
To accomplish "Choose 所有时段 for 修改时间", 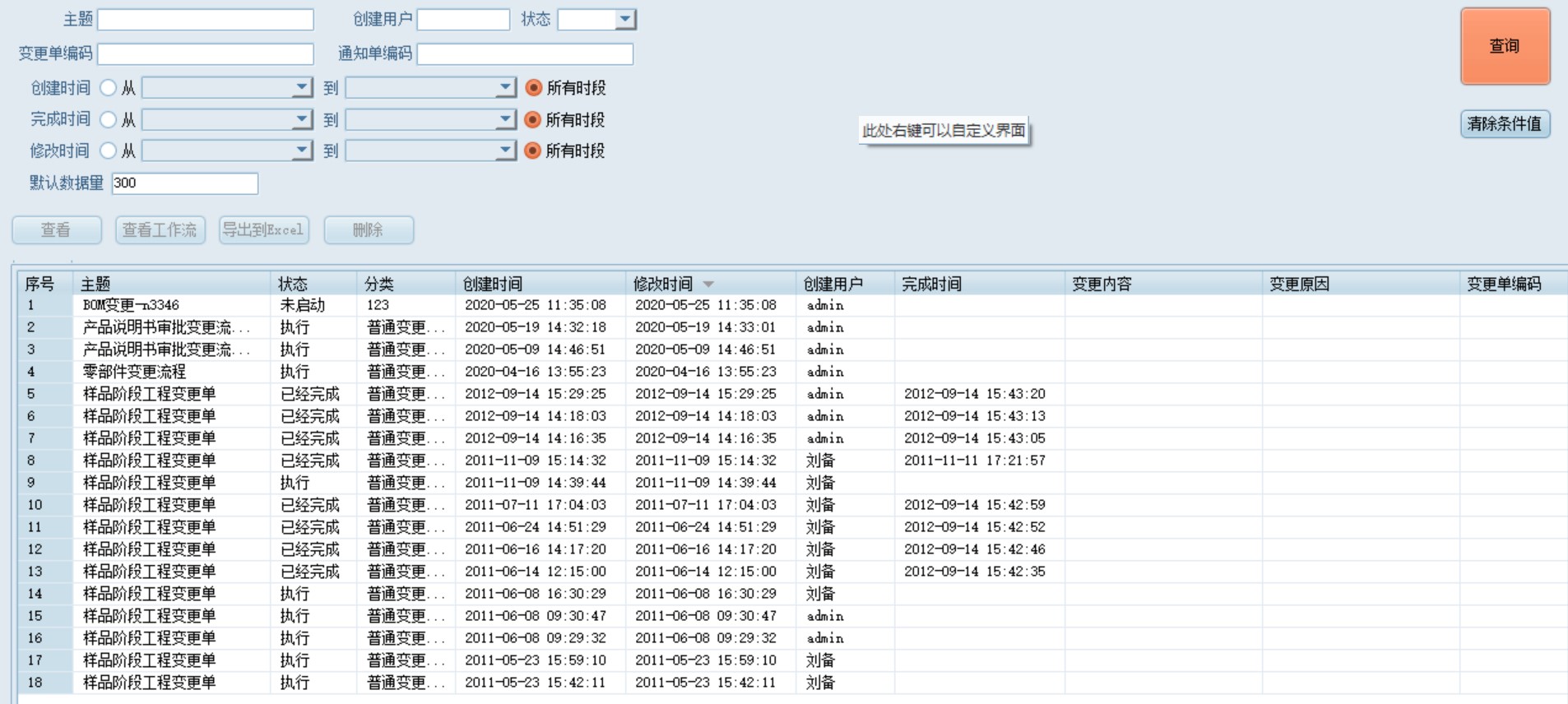I will click(x=533, y=151).
